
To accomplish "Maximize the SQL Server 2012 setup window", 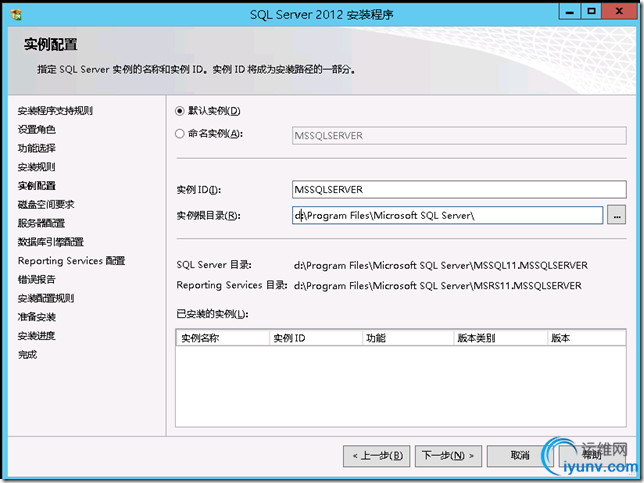I will coord(591,12).
